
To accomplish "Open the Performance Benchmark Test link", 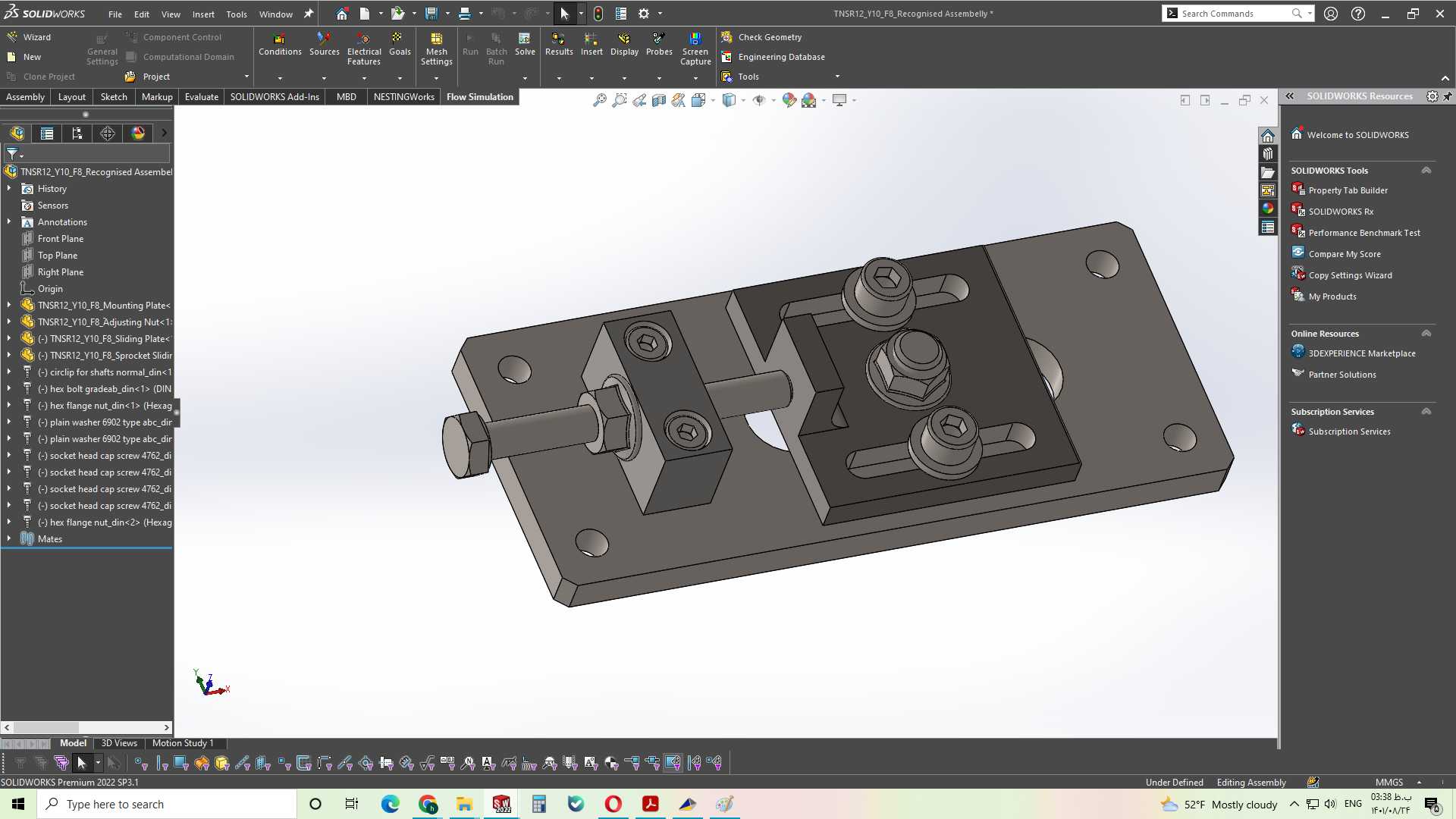I will [x=1363, y=233].
